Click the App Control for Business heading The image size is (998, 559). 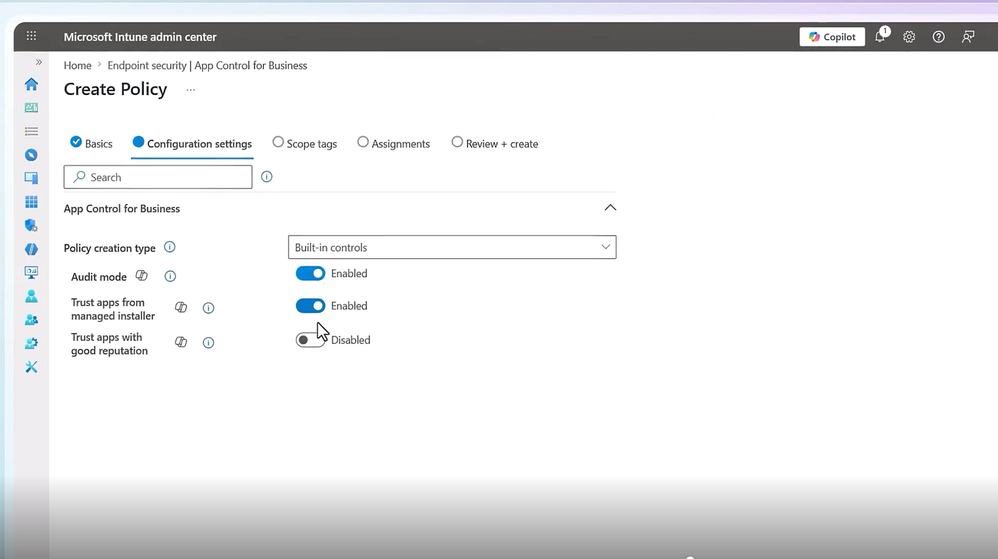pos(122,209)
